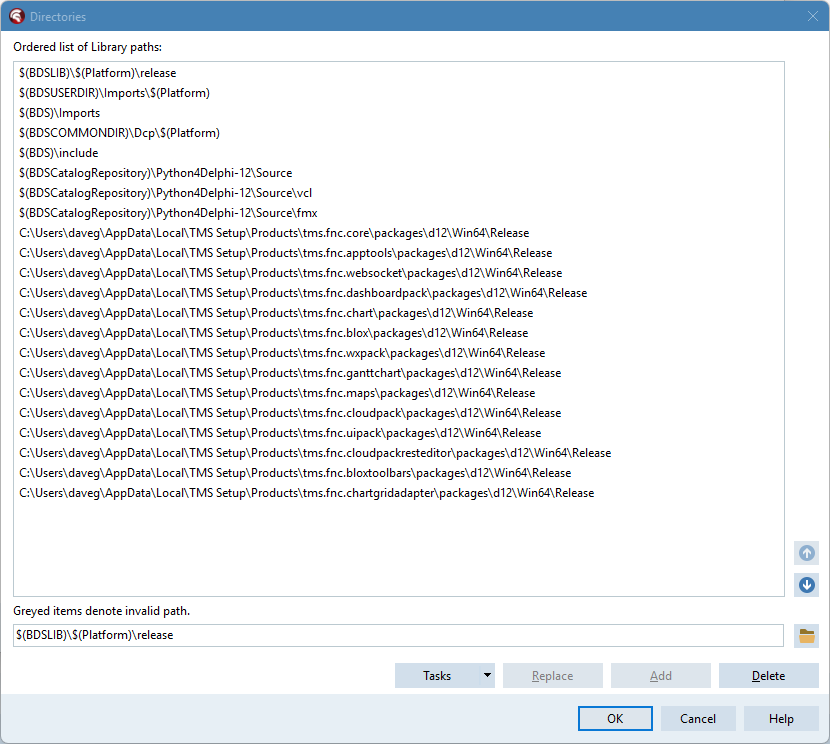Select the $(BDSUSERDIR)\Imports\$(Platform) path
The width and height of the screenshot is (830, 744).
pyautogui.click(x=399, y=93)
